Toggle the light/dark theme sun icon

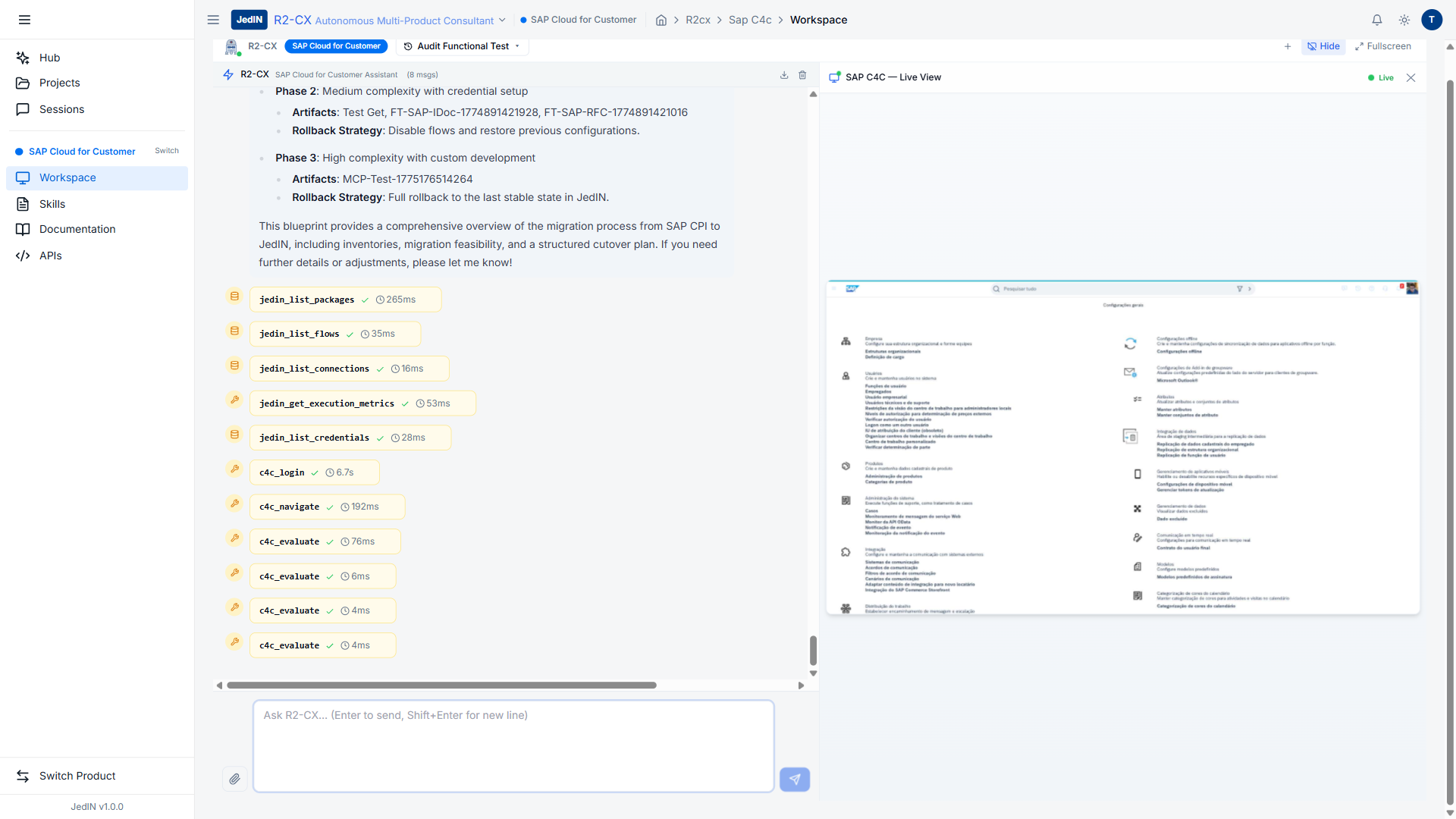pyautogui.click(x=1404, y=20)
